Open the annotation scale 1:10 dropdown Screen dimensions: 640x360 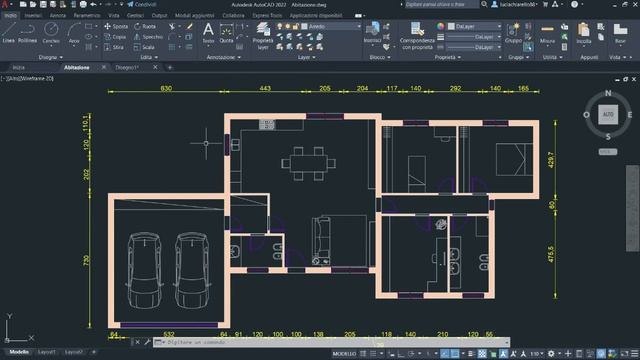[537, 354]
